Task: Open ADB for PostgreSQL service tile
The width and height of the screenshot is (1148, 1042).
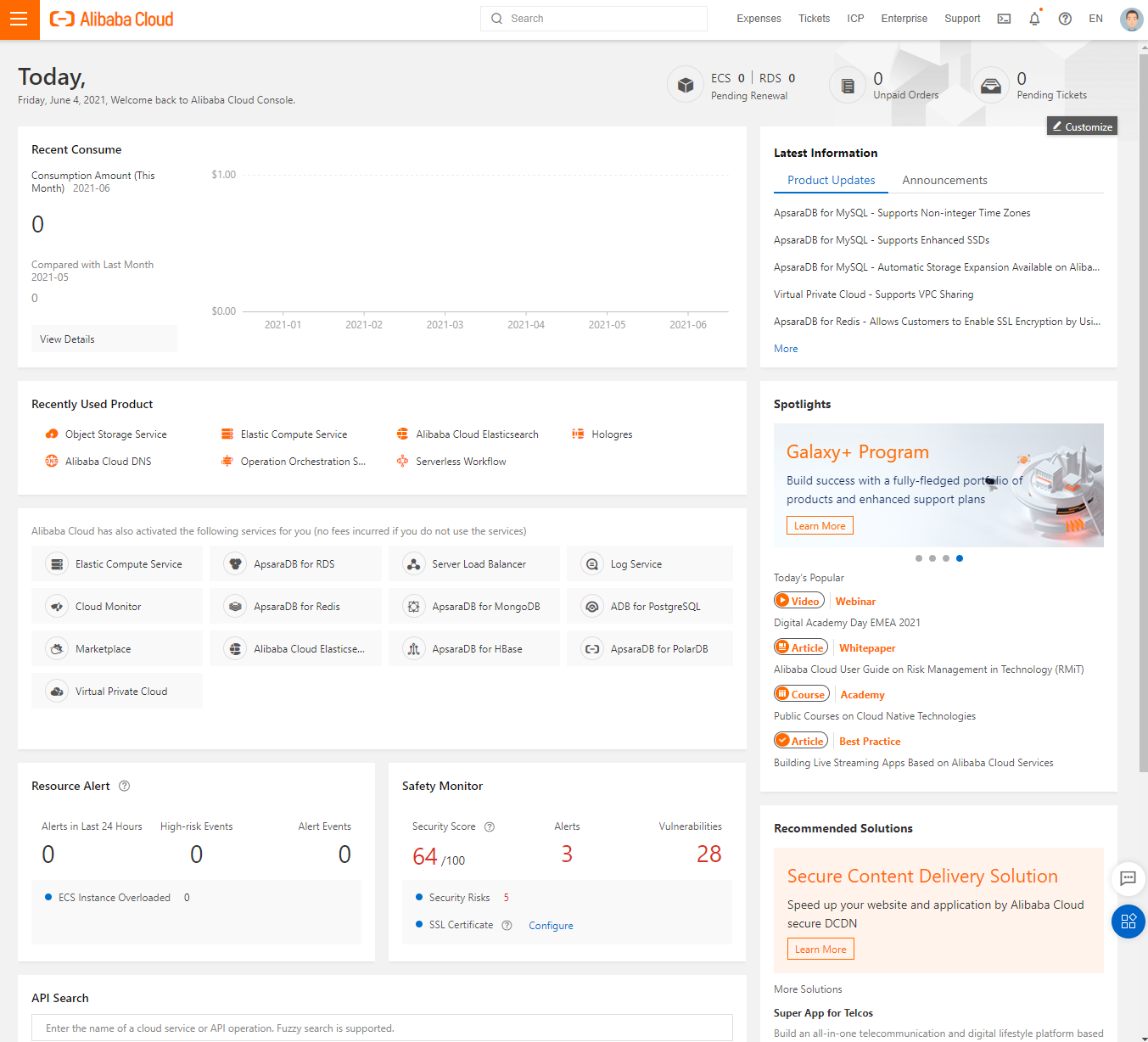Action: 650,606
